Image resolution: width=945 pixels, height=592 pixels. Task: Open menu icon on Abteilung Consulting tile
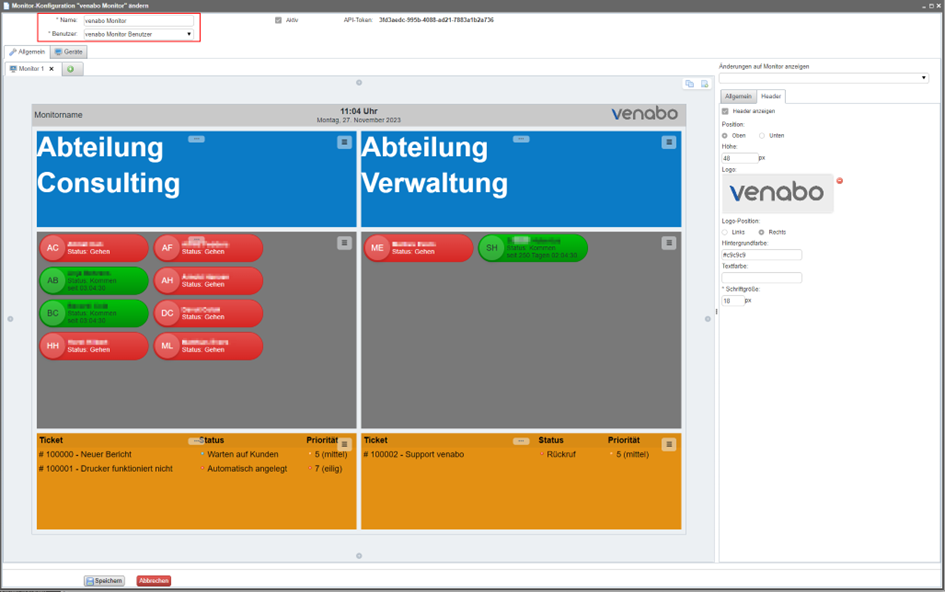(x=344, y=143)
